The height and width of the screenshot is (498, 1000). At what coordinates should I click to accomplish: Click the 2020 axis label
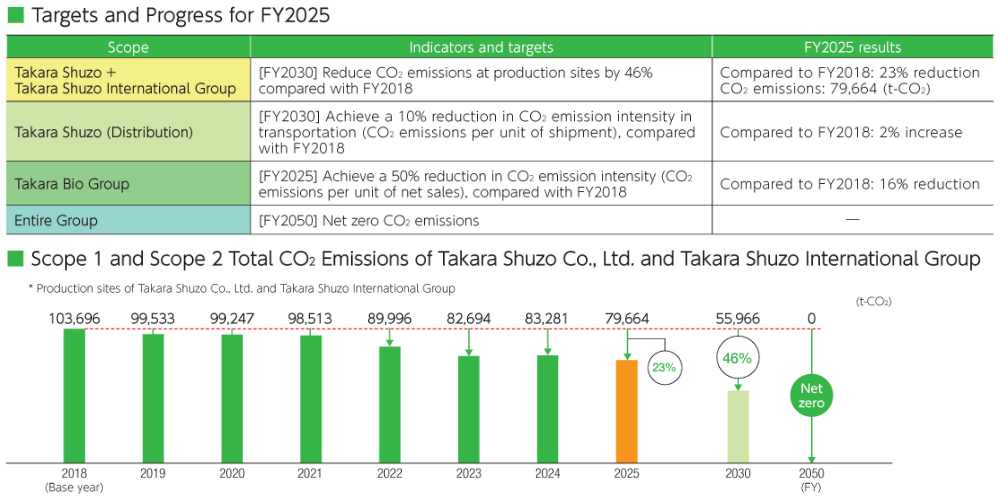pyautogui.click(x=232, y=474)
